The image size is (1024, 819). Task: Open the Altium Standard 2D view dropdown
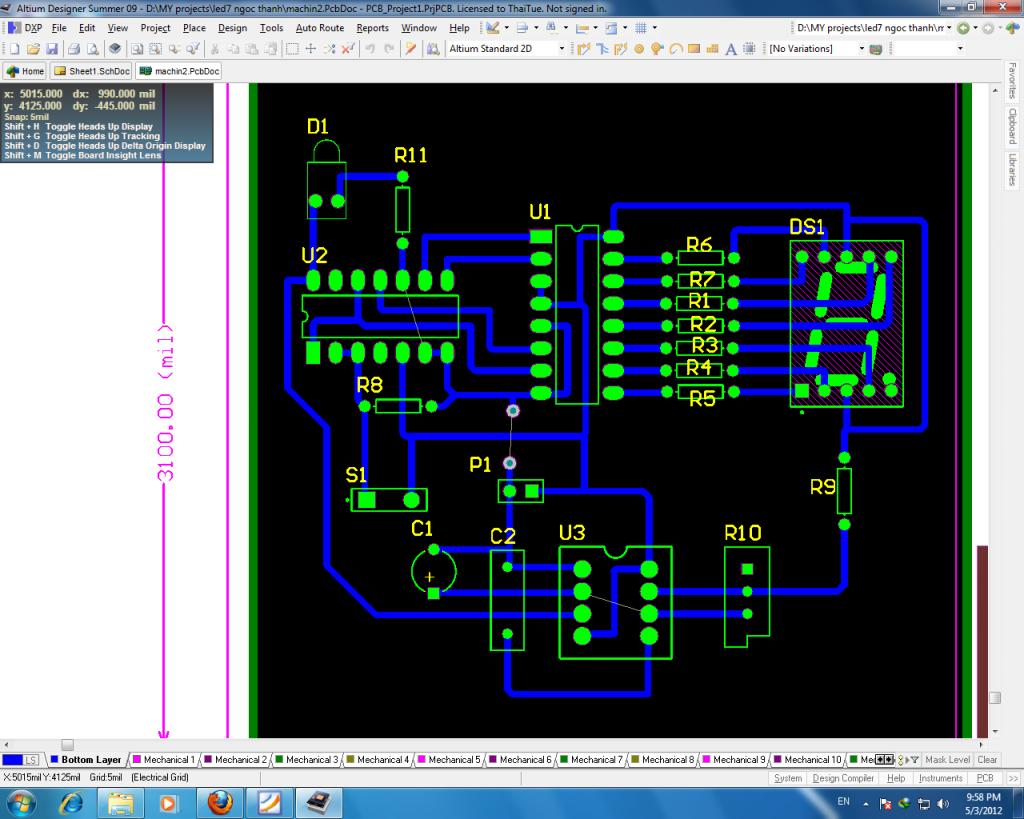click(x=561, y=49)
